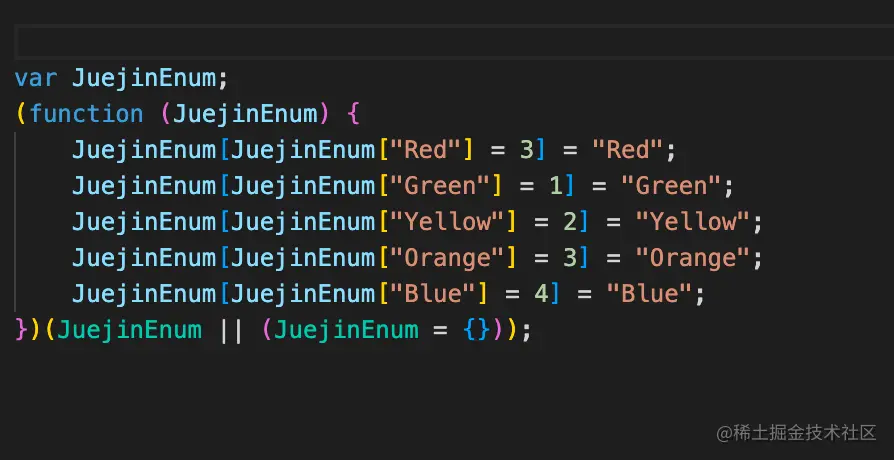Click the number 3 on the Red line
Image resolution: width=894 pixels, height=460 pixels.
pyautogui.click(x=526, y=150)
